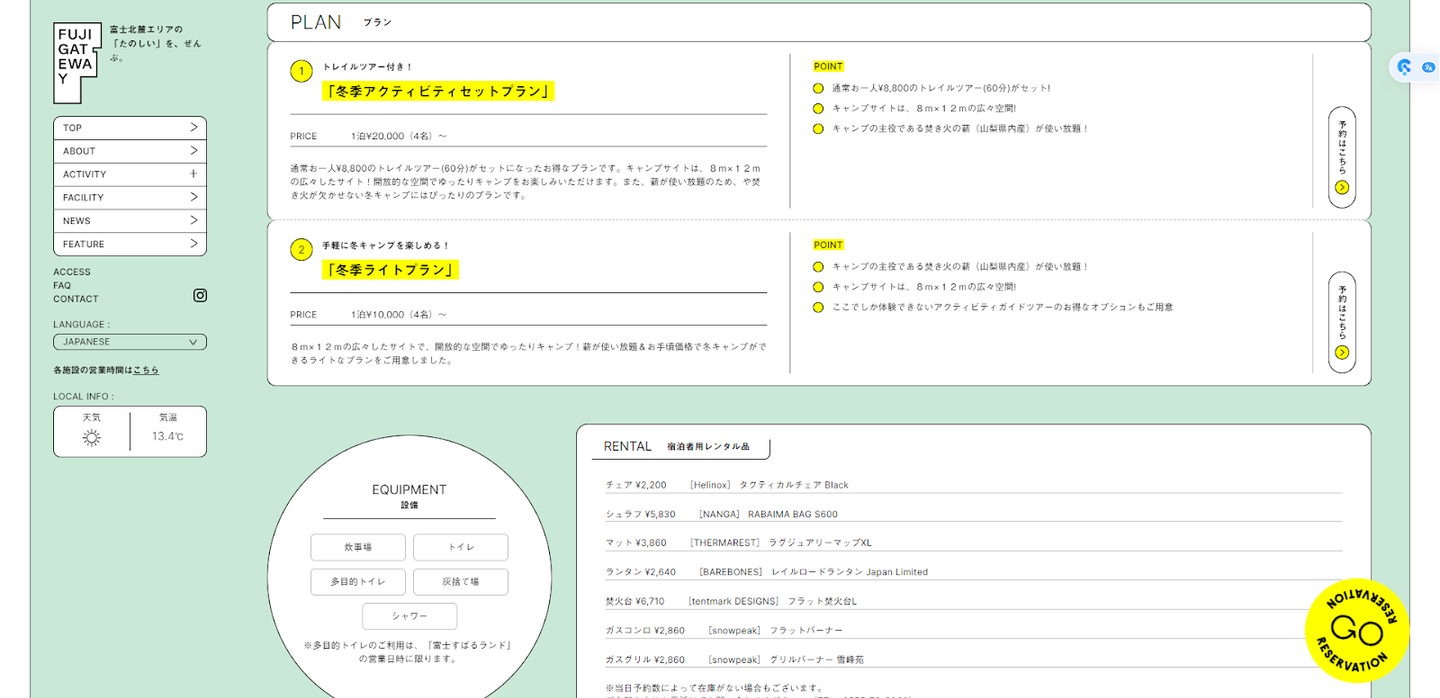Screen dimensions: 1440x698
Task: Click the yellow number 1 plan badge
Action: [301, 71]
